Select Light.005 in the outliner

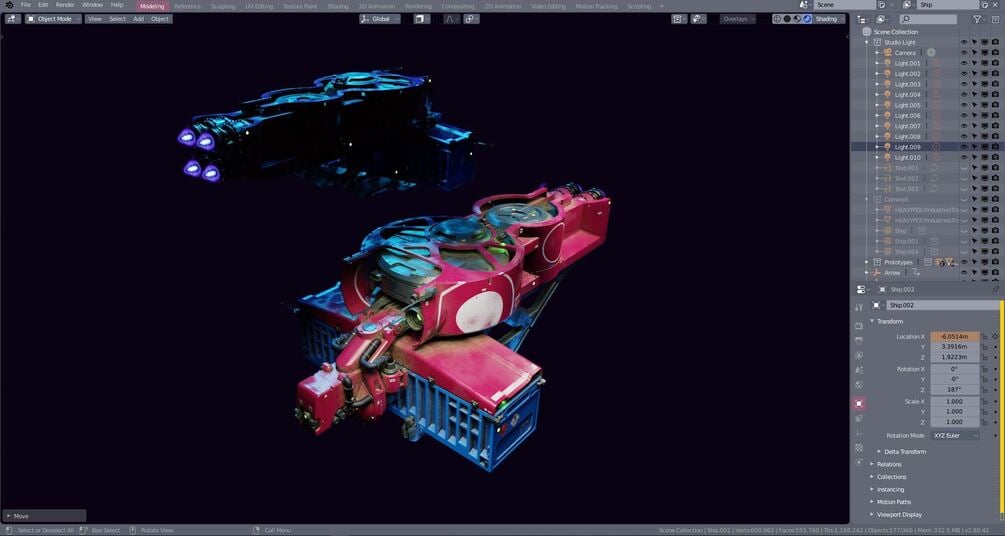coord(907,105)
